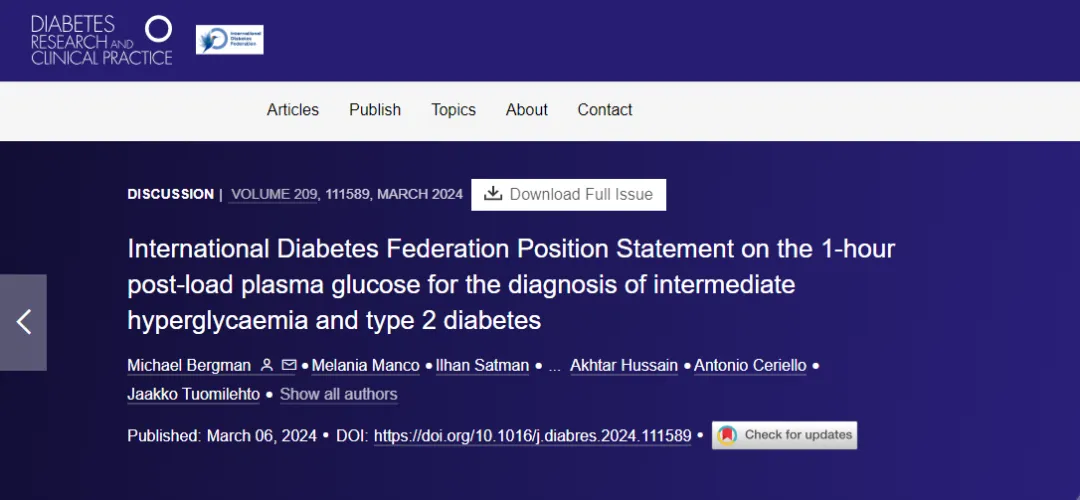Click the download icon in Download Full Issue
The width and height of the screenshot is (1080, 500).
point(492,194)
